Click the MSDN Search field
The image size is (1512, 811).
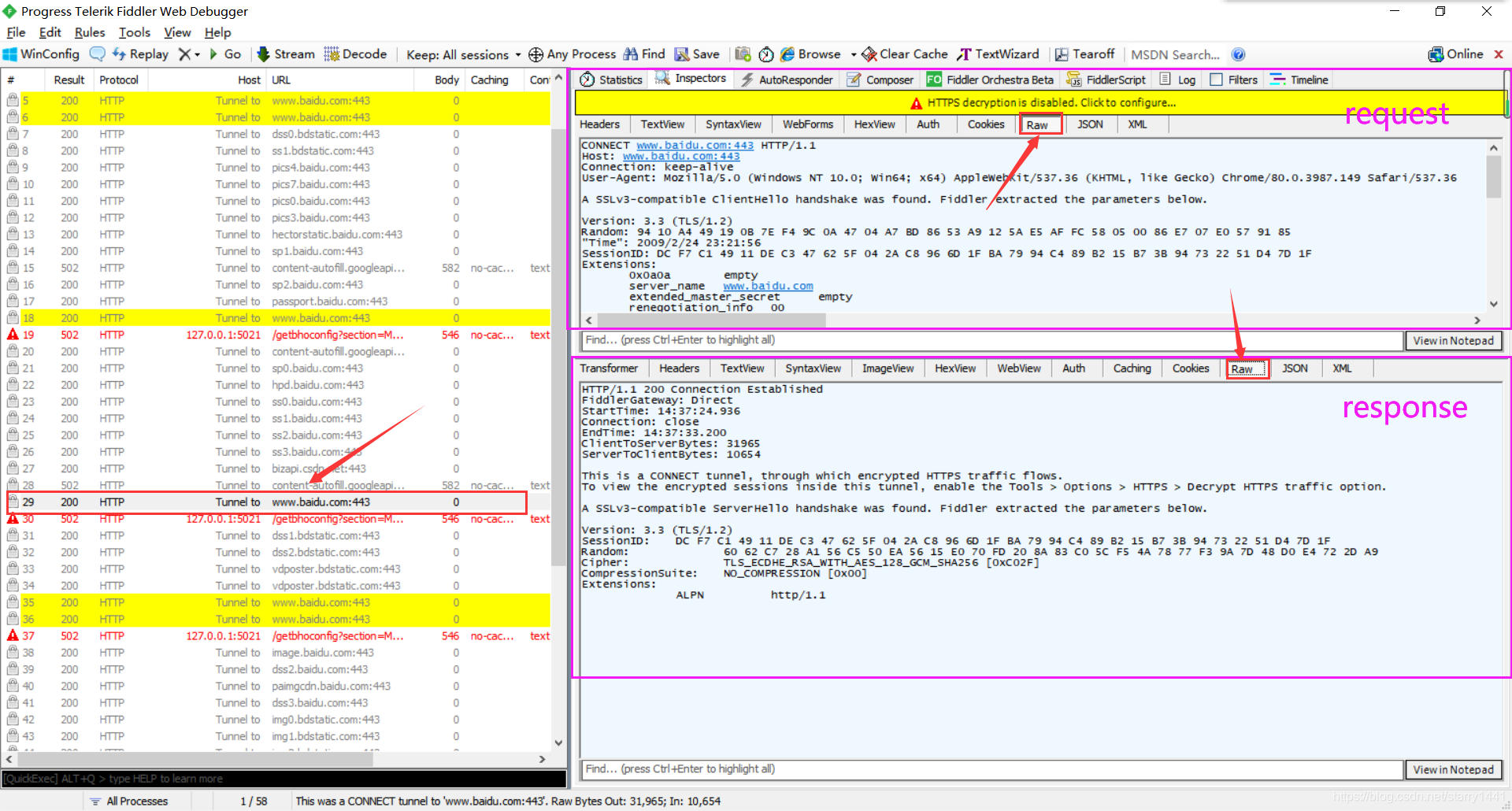[x=1175, y=54]
